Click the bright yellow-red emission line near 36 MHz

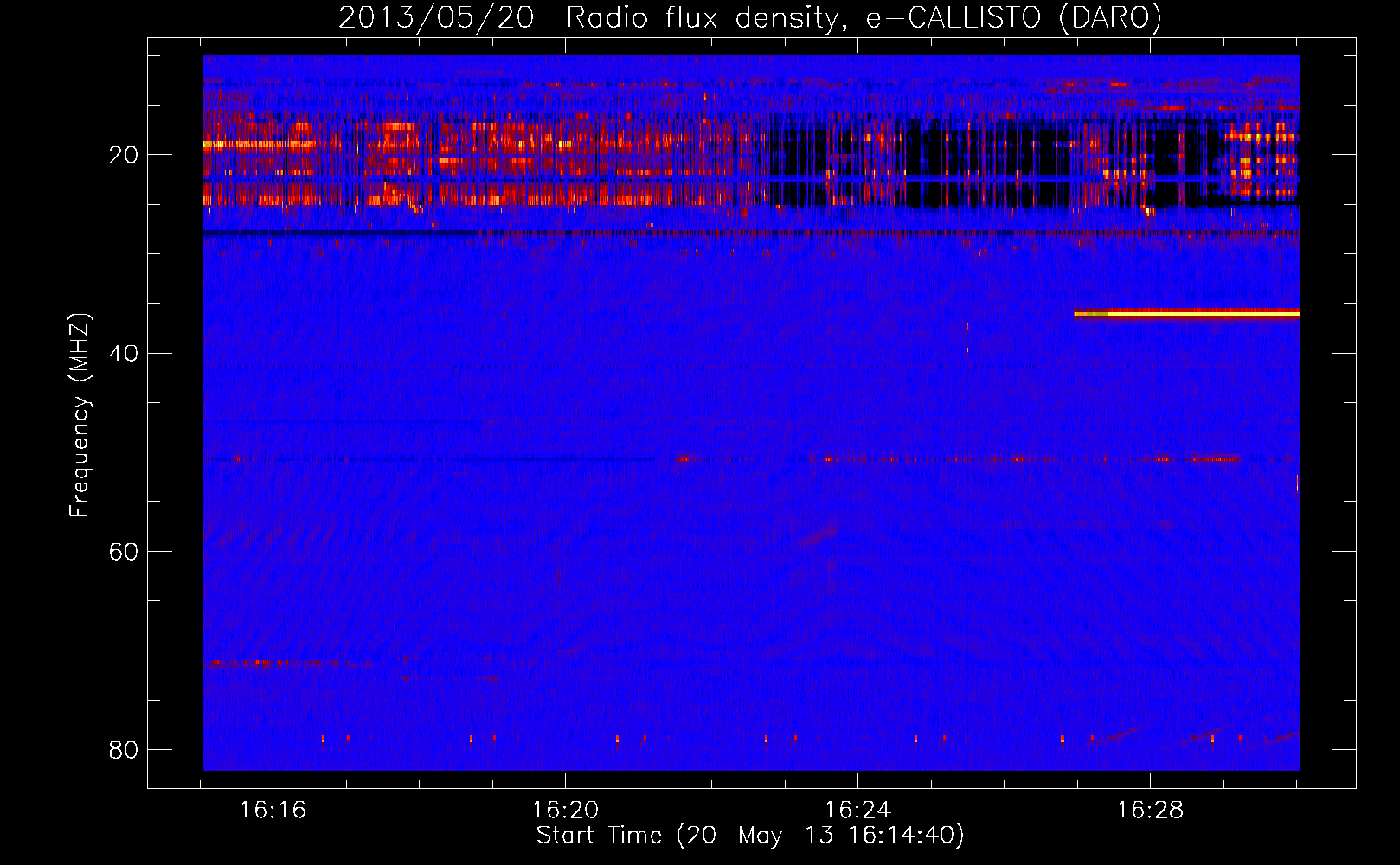[1186, 314]
